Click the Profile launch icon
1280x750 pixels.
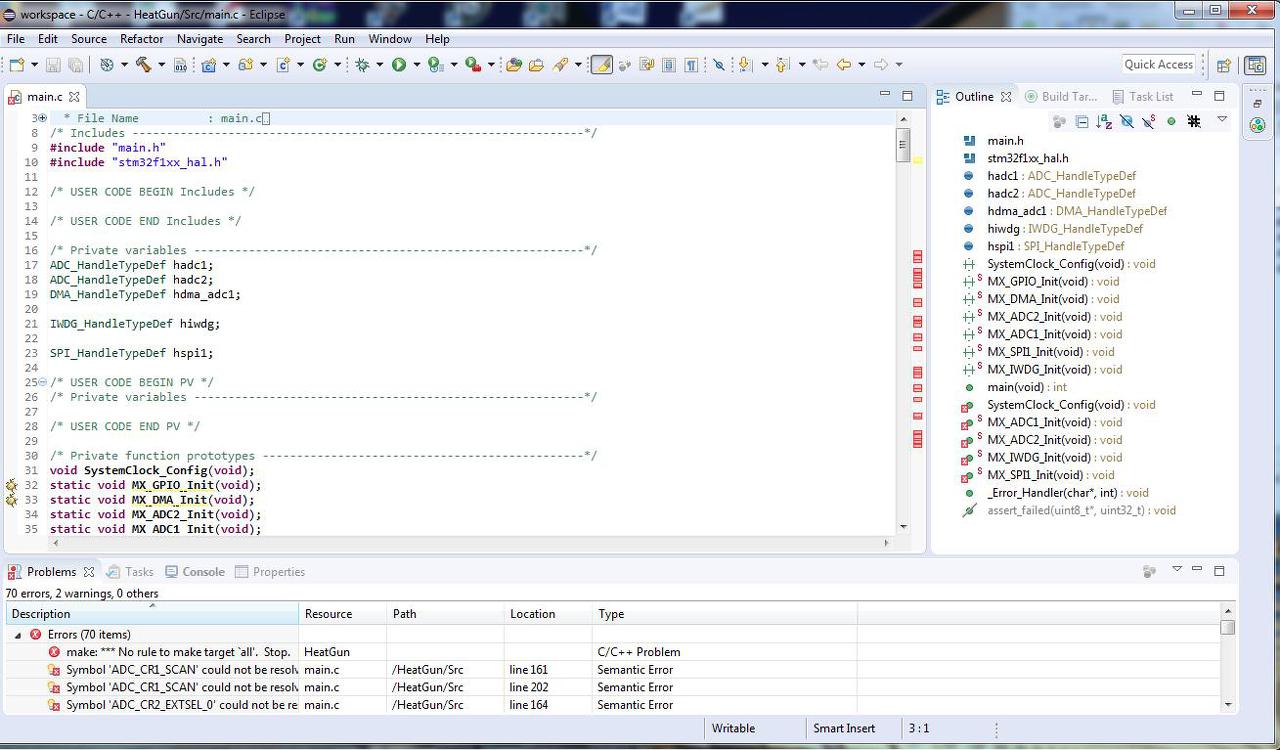pyautogui.click(x=435, y=65)
